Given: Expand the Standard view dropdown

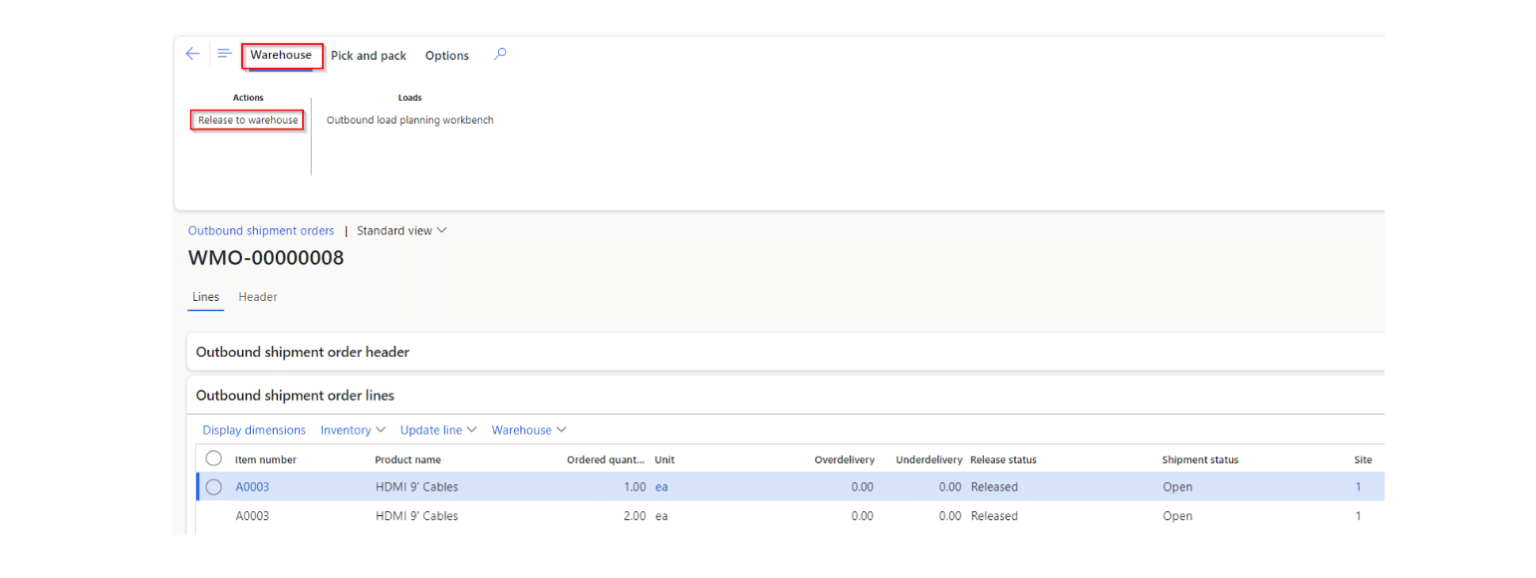Looking at the screenshot, I should (402, 231).
